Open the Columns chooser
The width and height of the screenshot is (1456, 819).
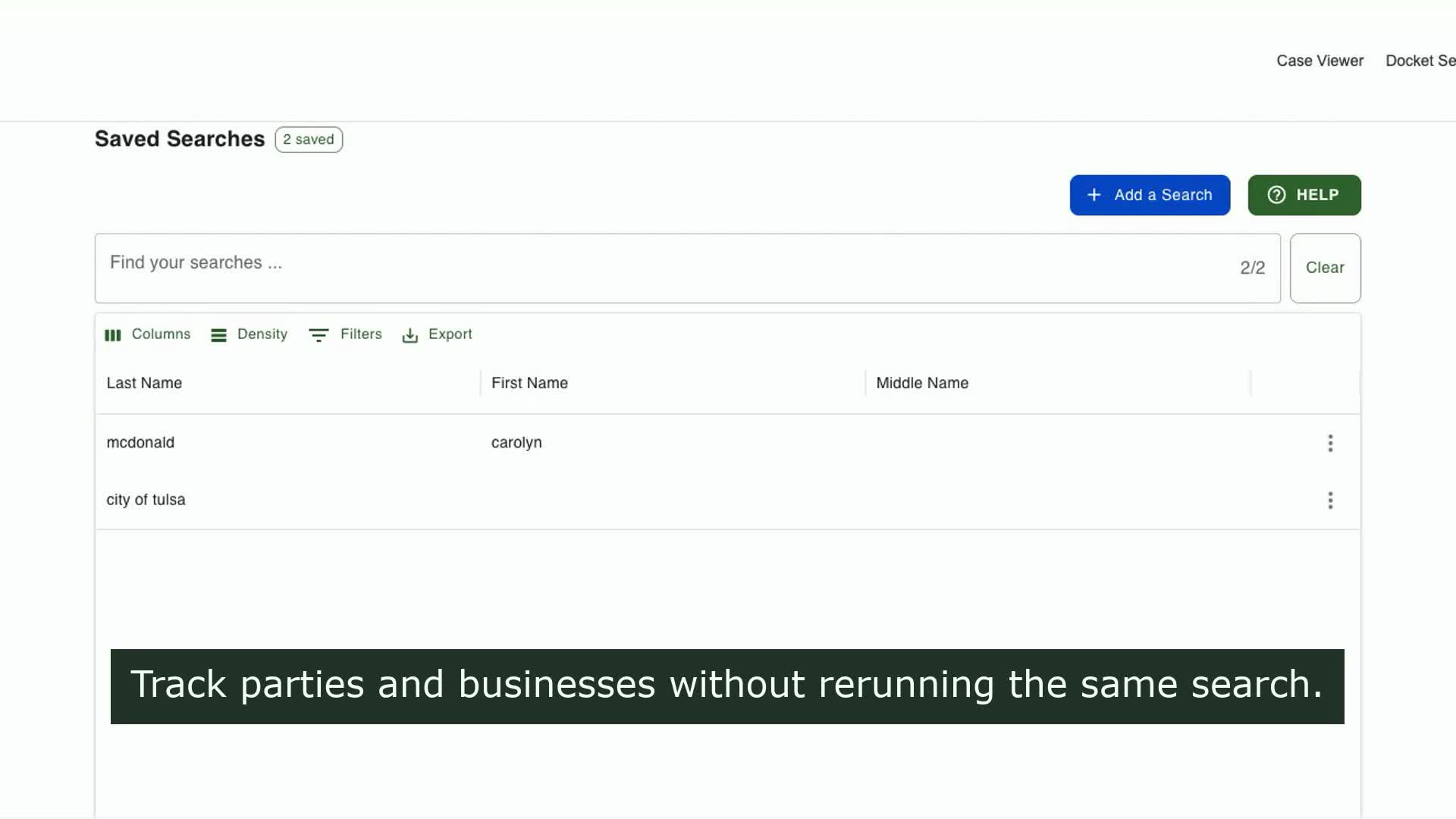tap(147, 334)
